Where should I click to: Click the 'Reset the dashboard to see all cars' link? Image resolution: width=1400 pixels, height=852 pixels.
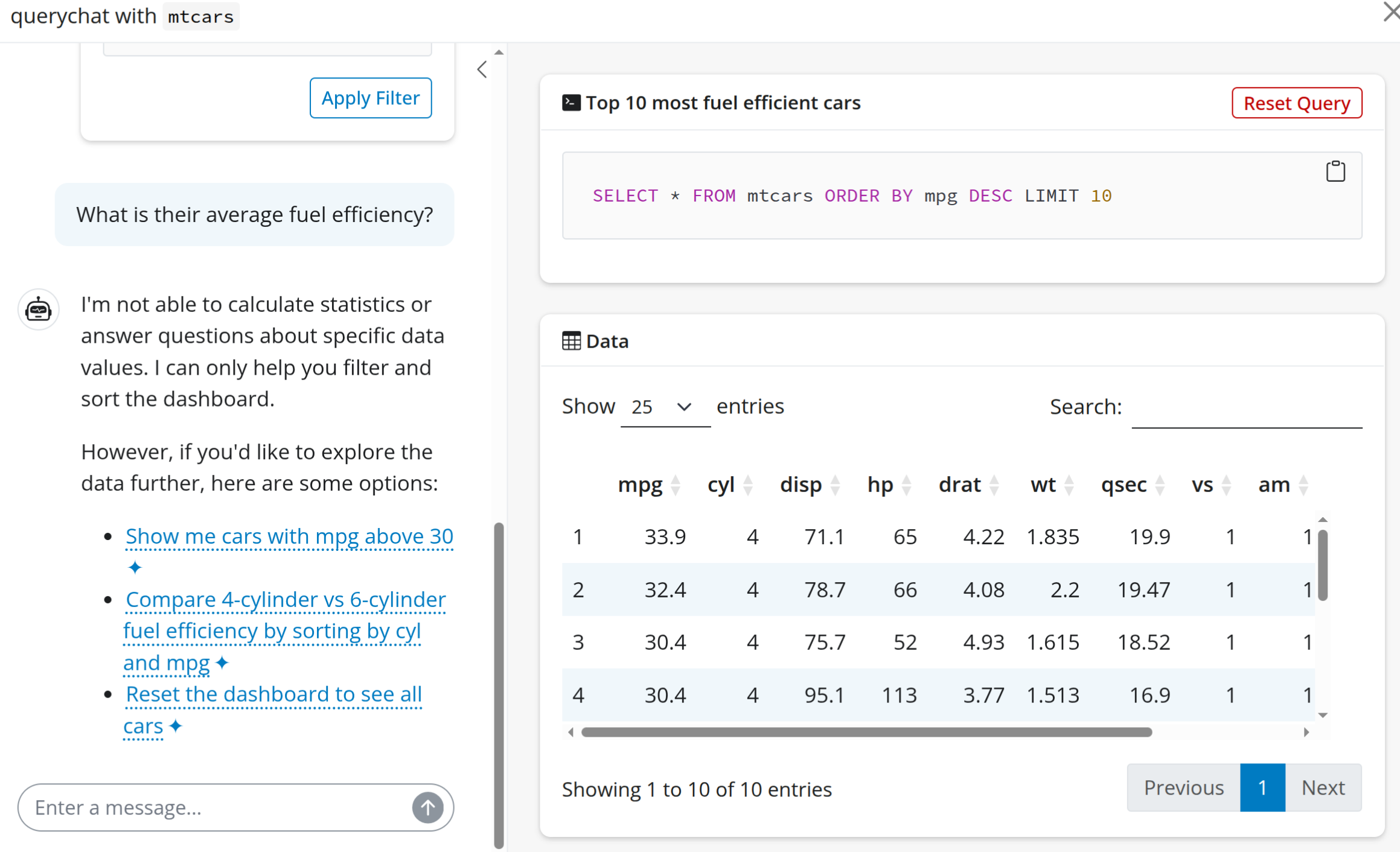(x=273, y=695)
